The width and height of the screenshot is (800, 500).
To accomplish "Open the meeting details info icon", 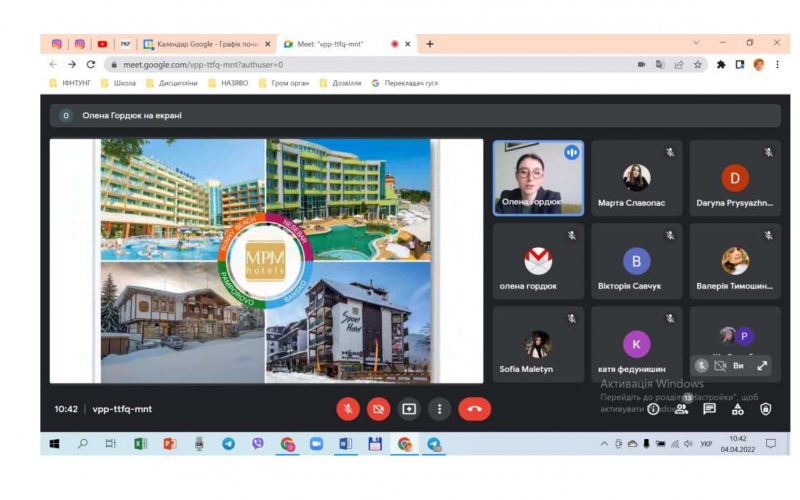I will tap(653, 409).
